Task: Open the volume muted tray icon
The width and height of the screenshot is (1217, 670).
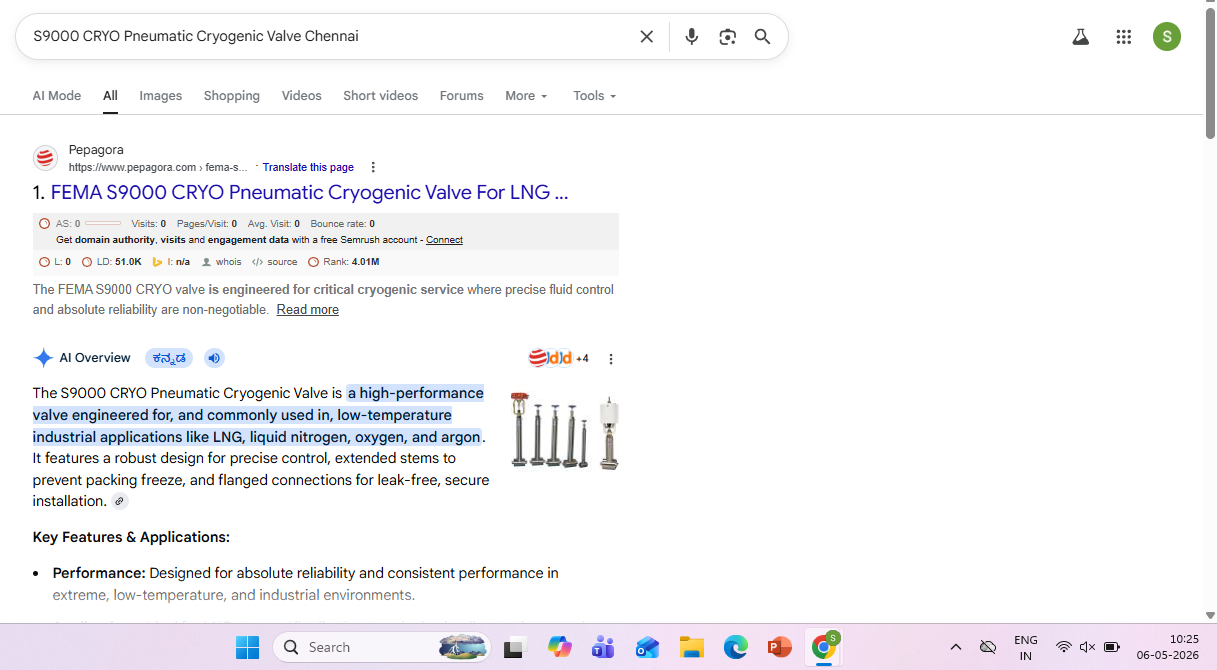Action: [x=1088, y=647]
